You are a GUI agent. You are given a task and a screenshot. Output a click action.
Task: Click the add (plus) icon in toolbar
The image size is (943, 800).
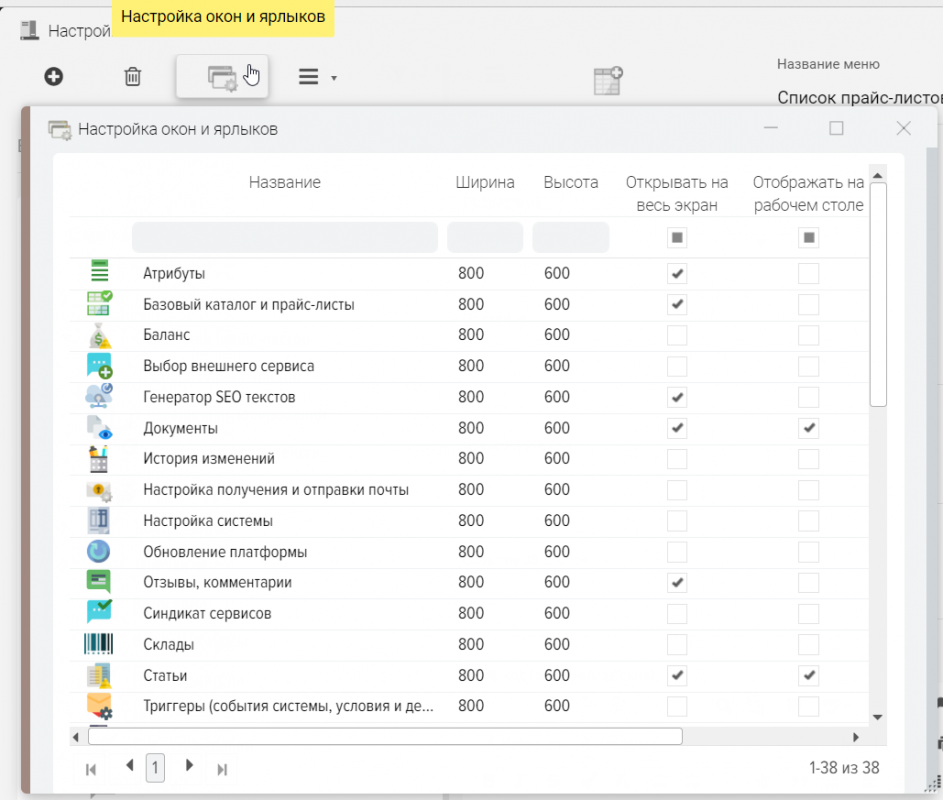(54, 76)
